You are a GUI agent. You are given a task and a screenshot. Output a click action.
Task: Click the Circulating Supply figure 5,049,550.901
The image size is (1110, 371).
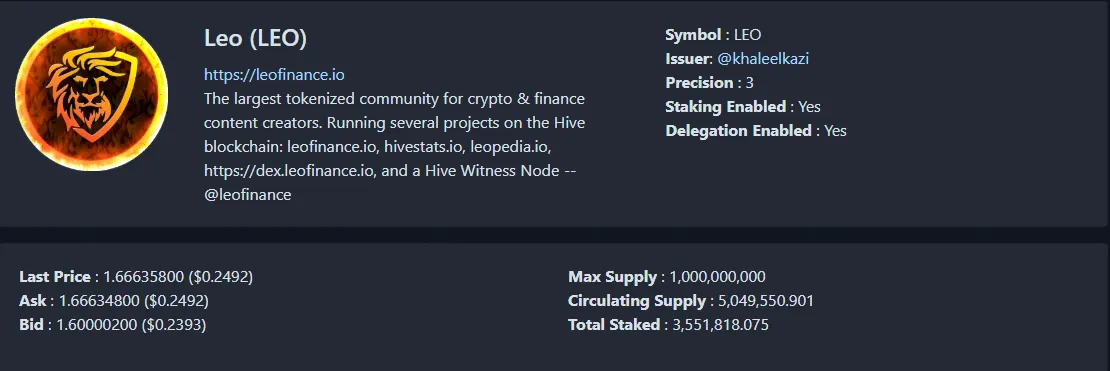pos(766,301)
